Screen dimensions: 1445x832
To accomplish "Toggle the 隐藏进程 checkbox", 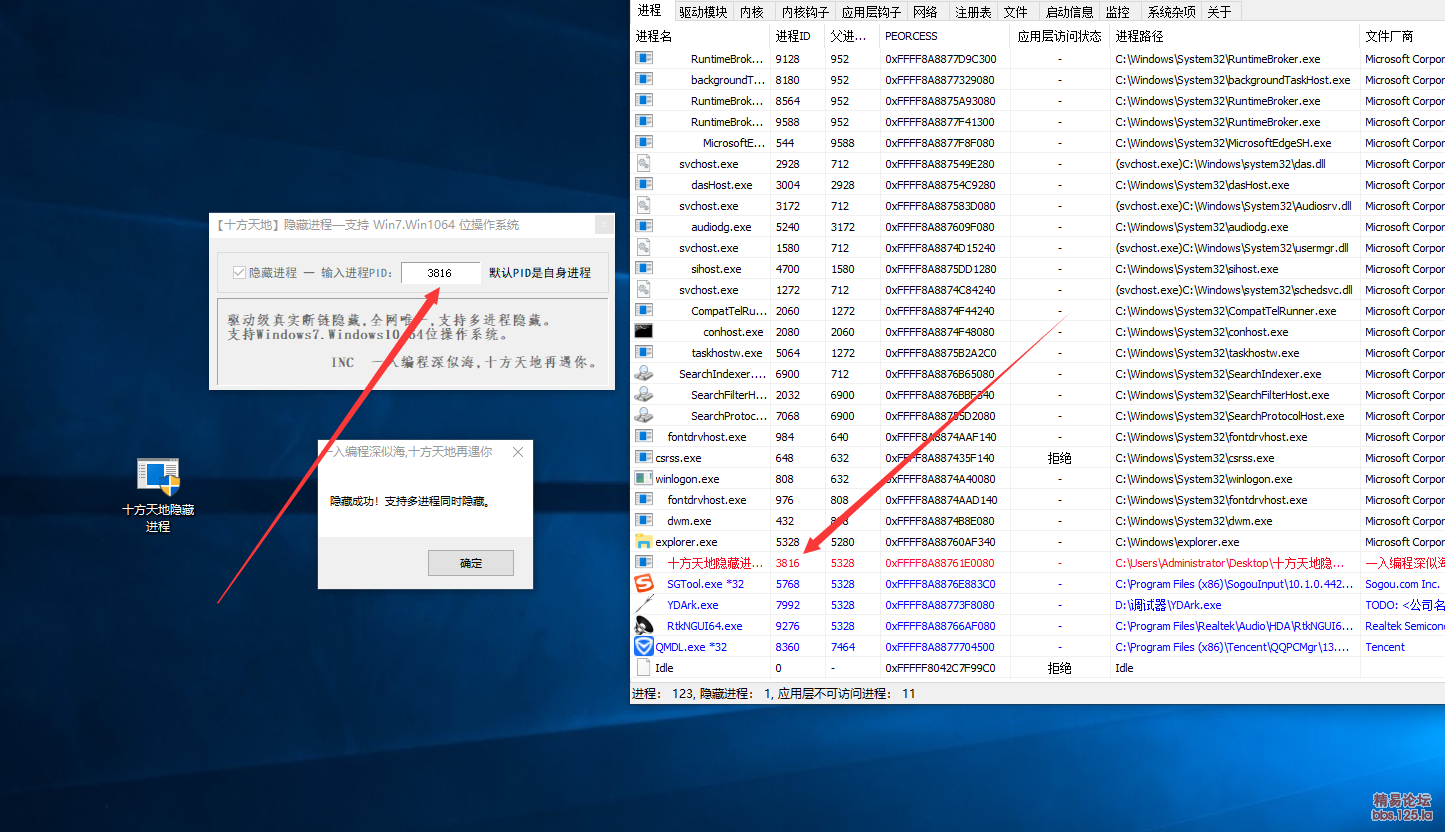I will point(239,273).
